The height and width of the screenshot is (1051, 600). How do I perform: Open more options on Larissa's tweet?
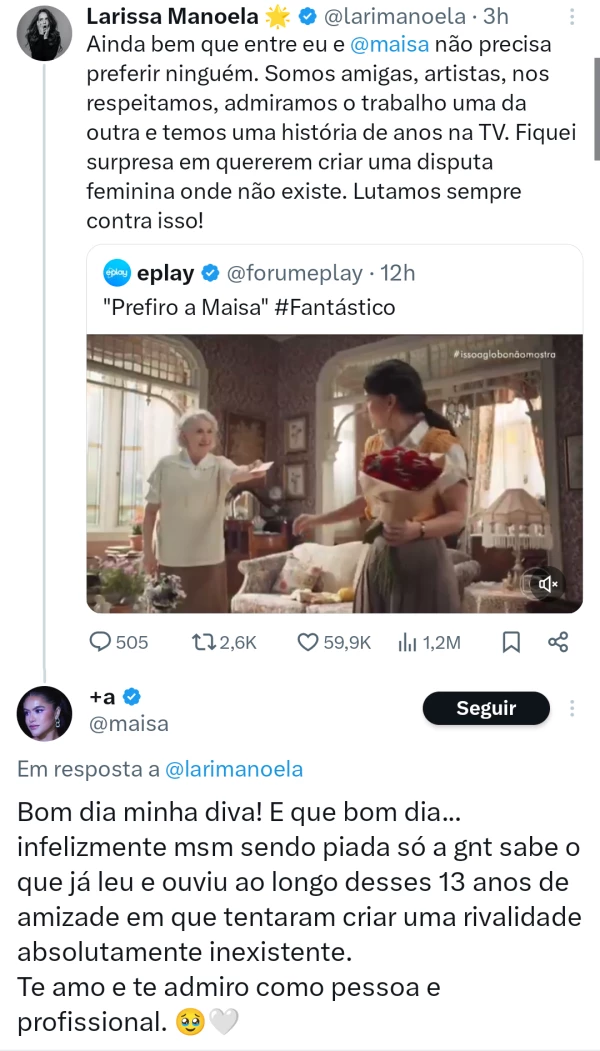point(571,17)
